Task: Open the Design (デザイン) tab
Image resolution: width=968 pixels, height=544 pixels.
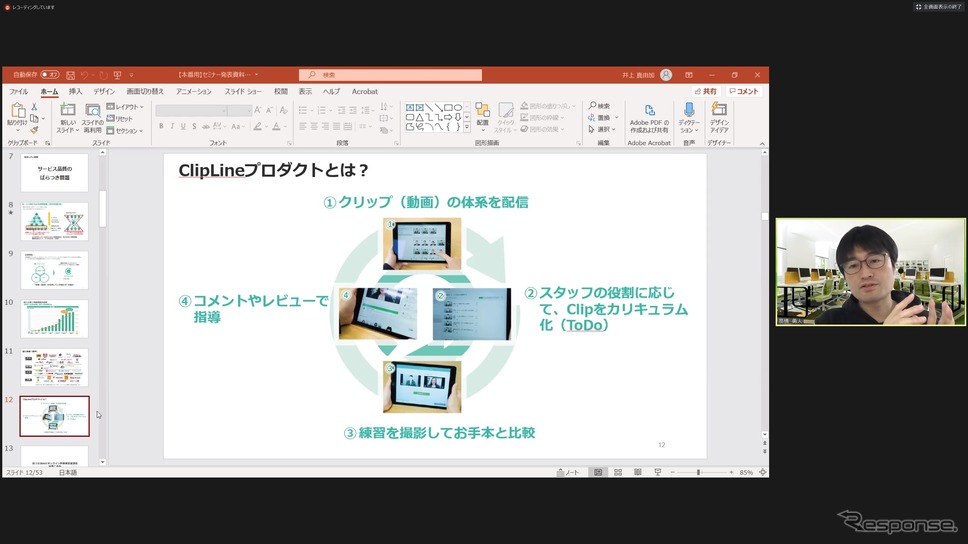Action: point(104,91)
